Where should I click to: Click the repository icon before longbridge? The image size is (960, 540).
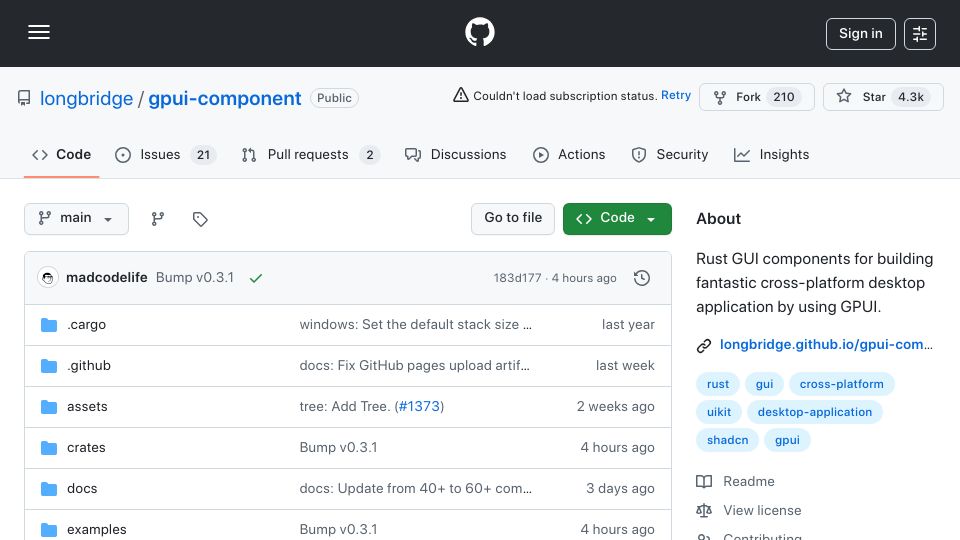coord(24,98)
